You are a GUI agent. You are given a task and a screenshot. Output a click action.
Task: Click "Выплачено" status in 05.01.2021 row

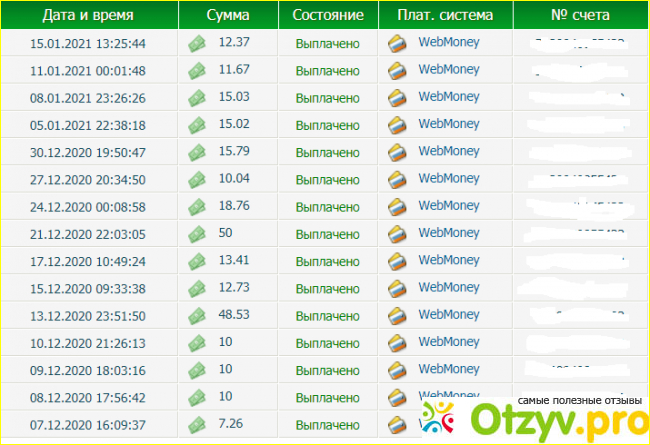[x=327, y=125]
